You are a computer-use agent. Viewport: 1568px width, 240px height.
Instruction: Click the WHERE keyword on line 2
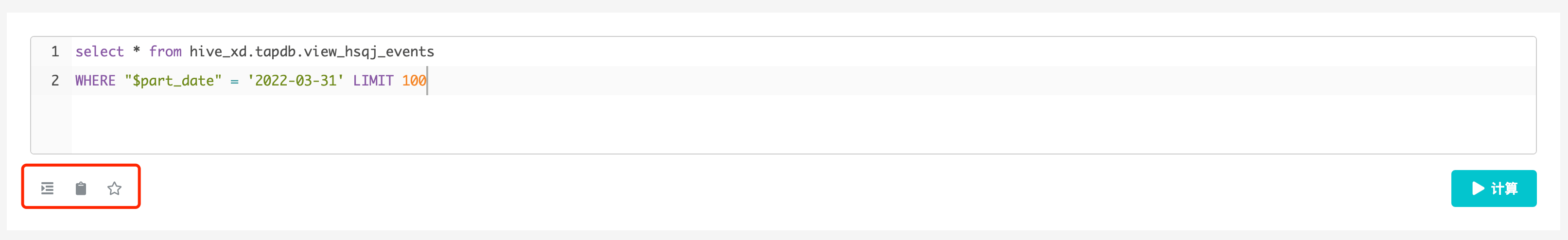coord(95,81)
